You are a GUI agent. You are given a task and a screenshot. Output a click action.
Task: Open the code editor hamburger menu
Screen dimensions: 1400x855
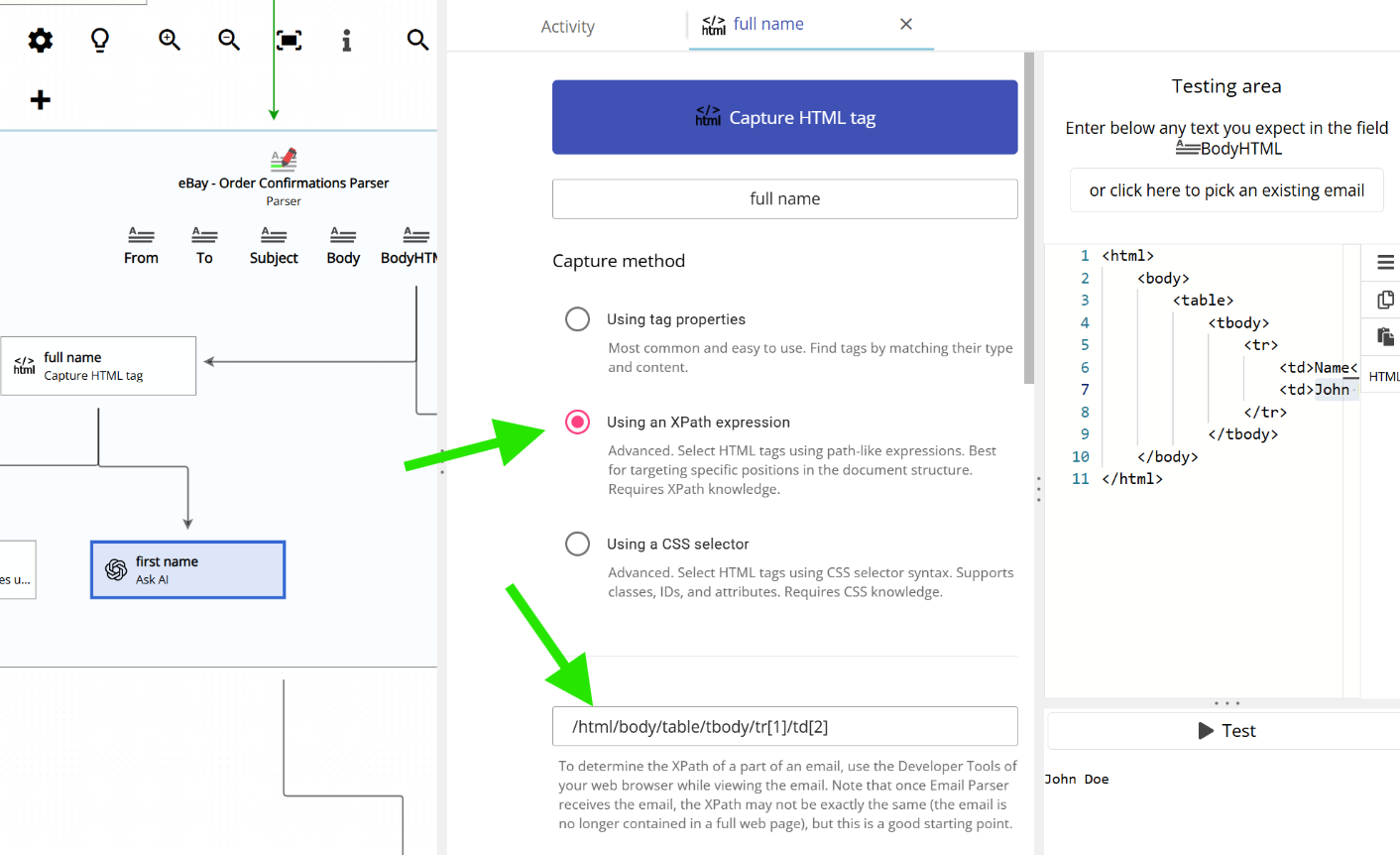tap(1384, 262)
